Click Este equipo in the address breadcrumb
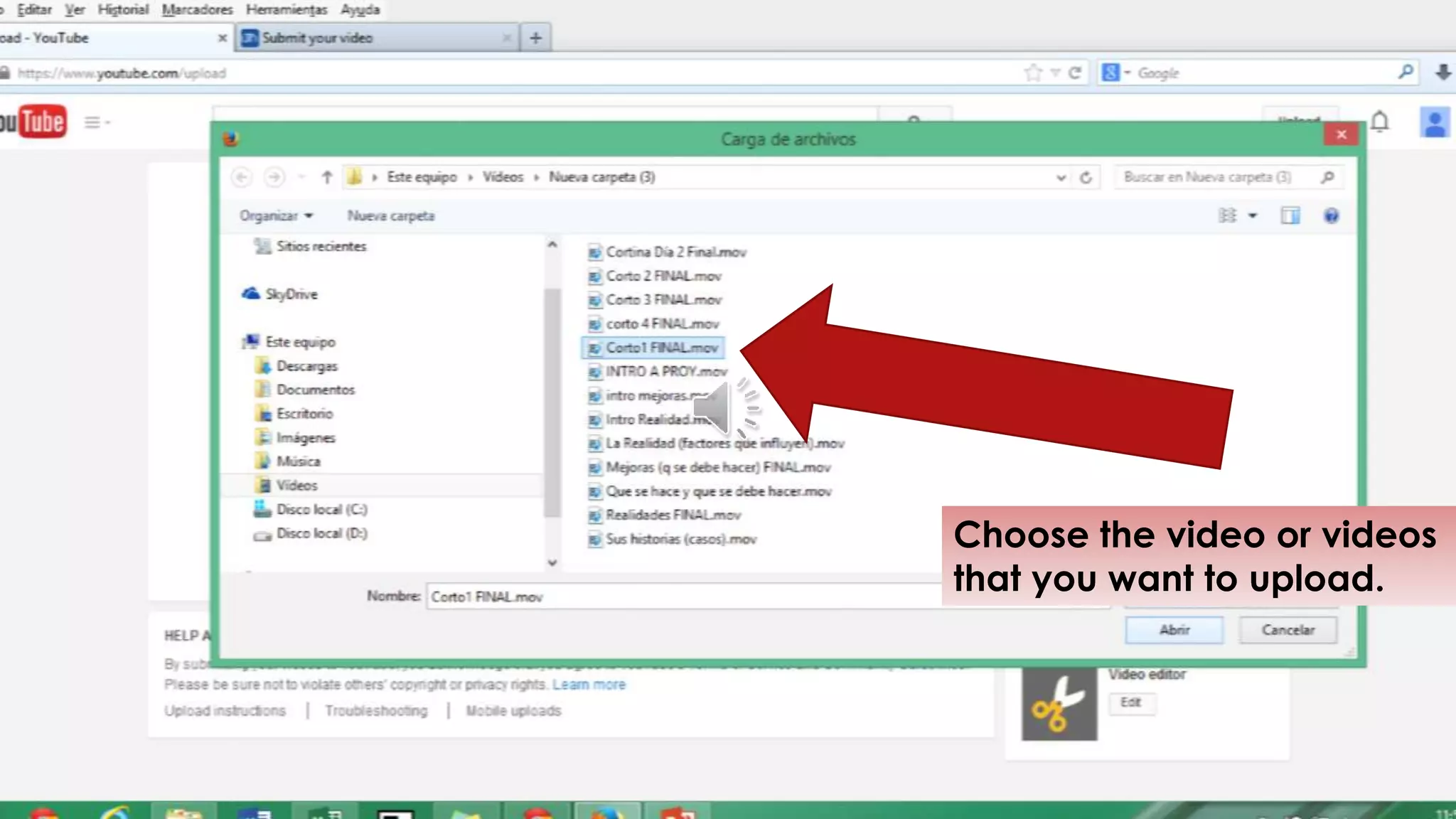 coord(422,177)
